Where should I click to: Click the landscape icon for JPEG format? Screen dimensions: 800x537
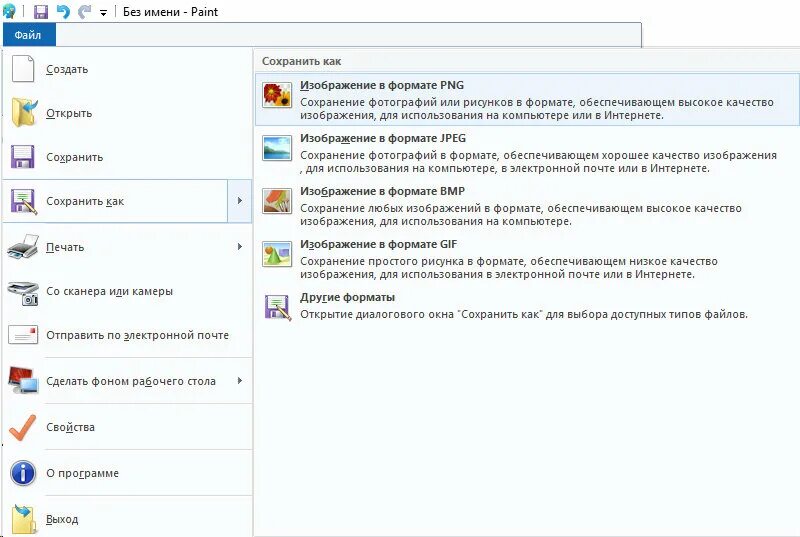pos(277,148)
